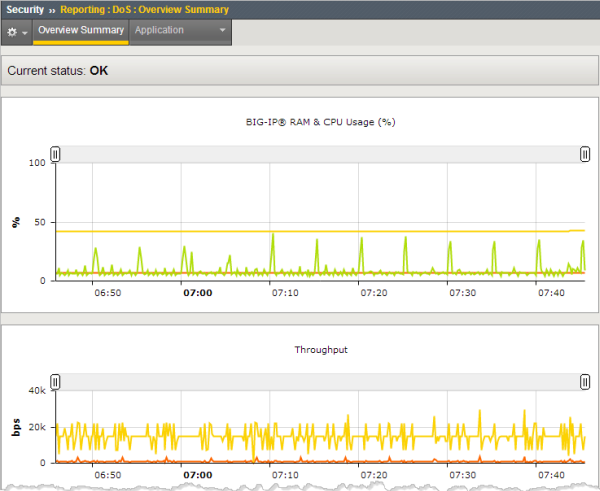Click the RAM & CPU chart range bar
The image size is (600, 491).
pyautogui.click(x=320, y=154)
